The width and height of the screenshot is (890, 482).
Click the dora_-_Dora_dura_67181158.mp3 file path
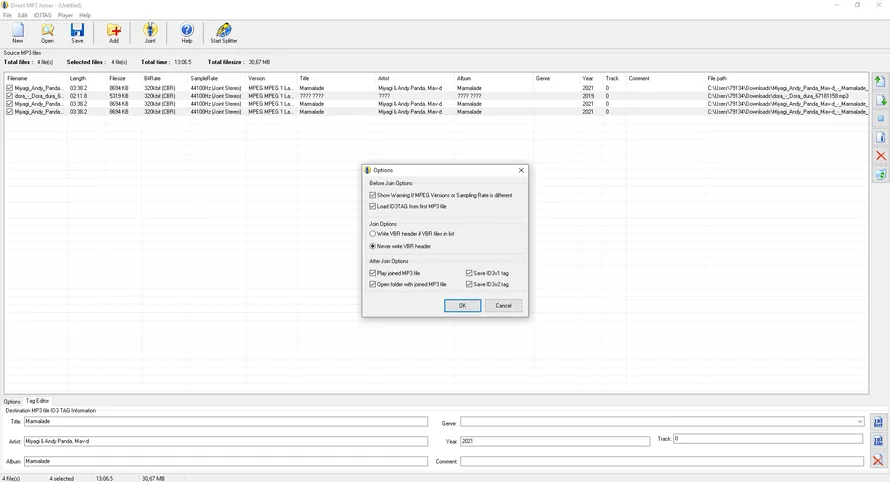click(778, 96)
